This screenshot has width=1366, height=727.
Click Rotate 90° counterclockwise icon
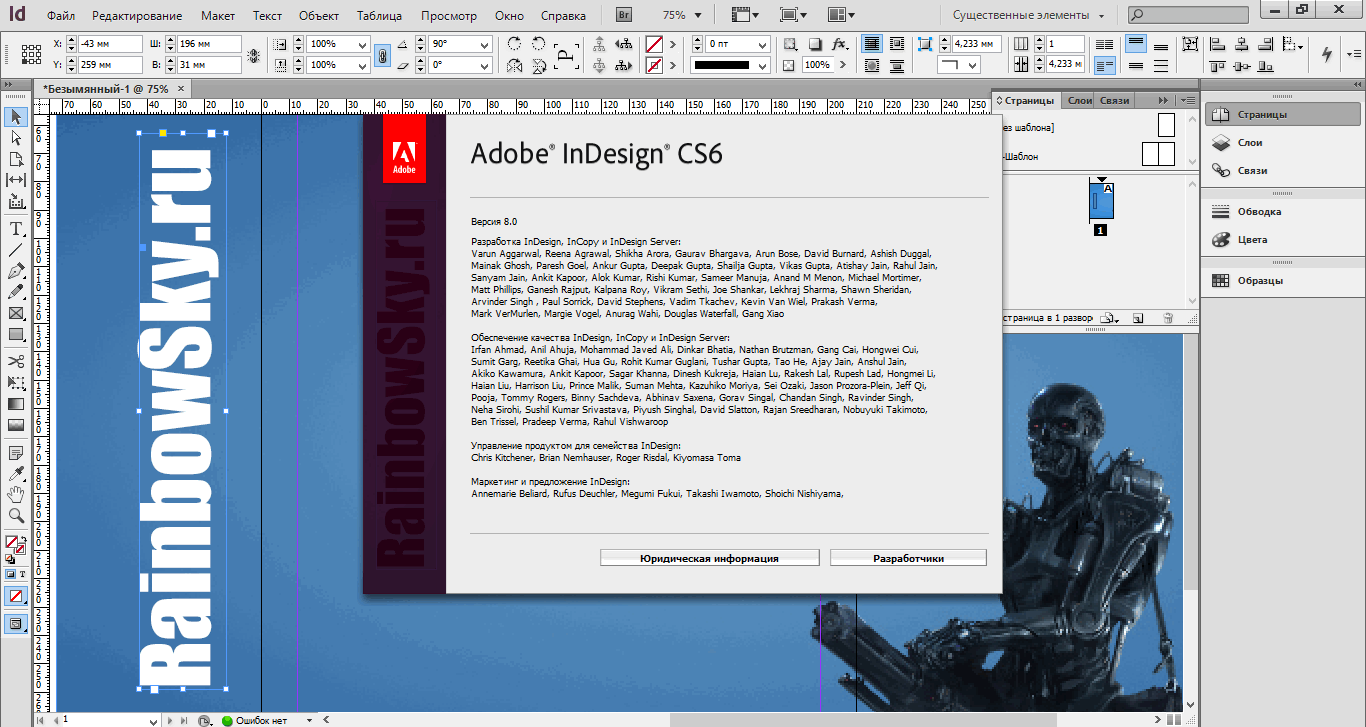539,44
